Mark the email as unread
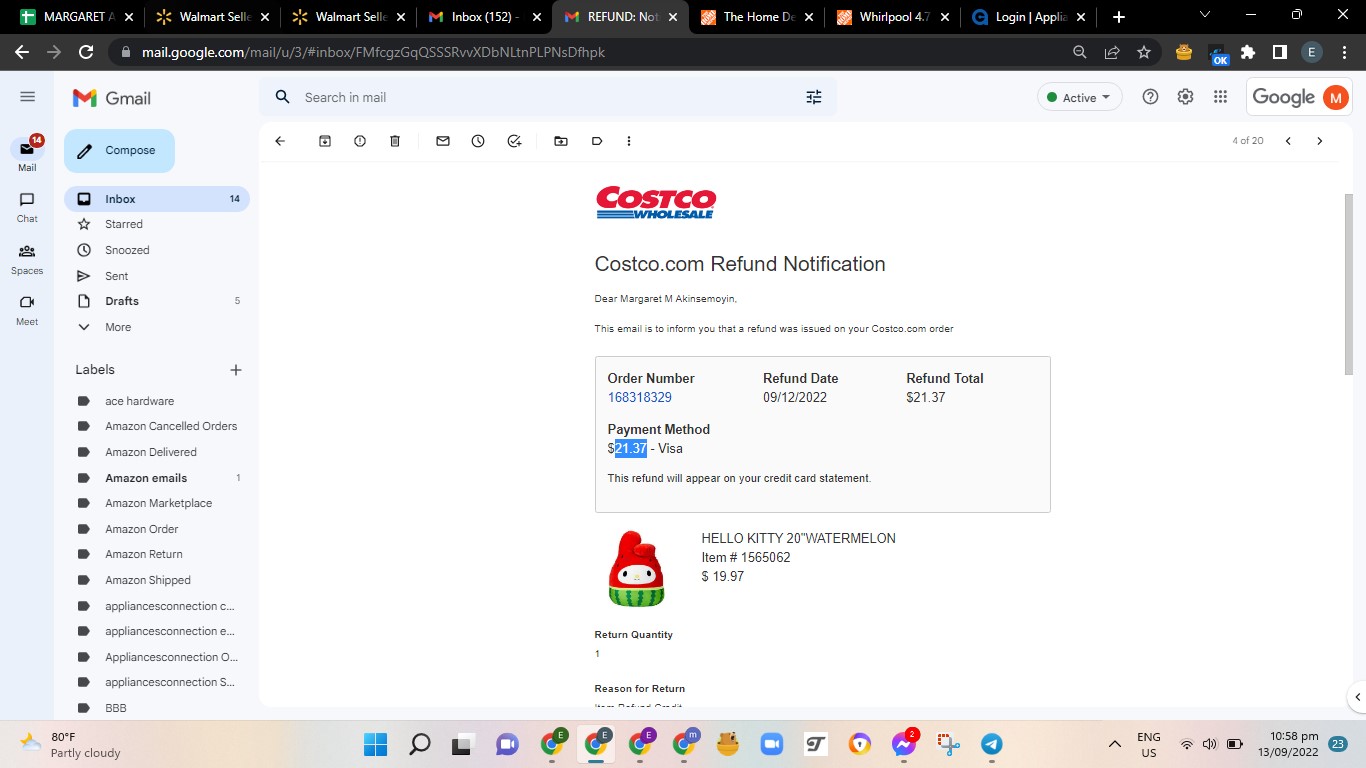This screenshot has width=1366, height=768. [443, 141]
